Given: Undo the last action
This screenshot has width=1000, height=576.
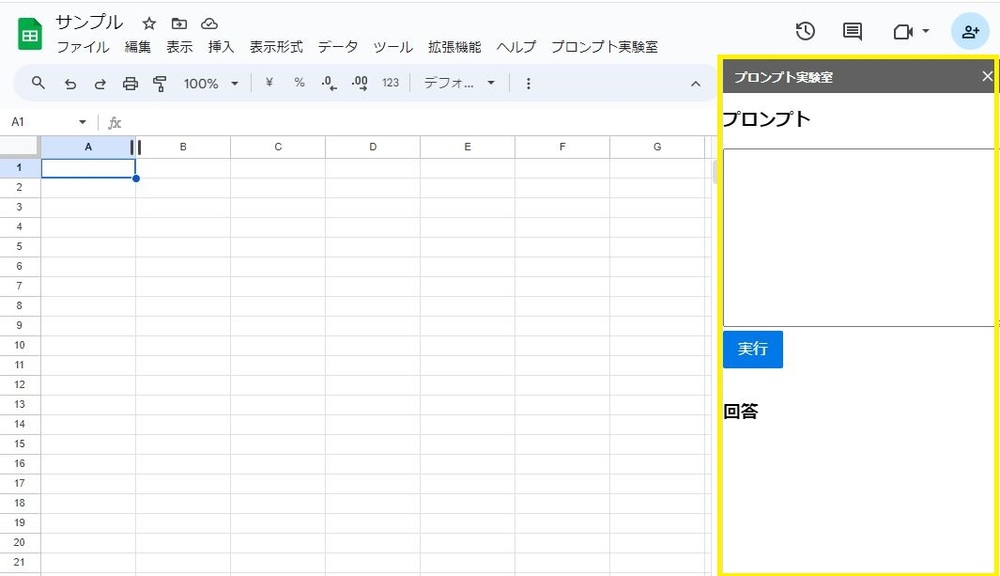Looking at the screenshot, I should 70,84.
